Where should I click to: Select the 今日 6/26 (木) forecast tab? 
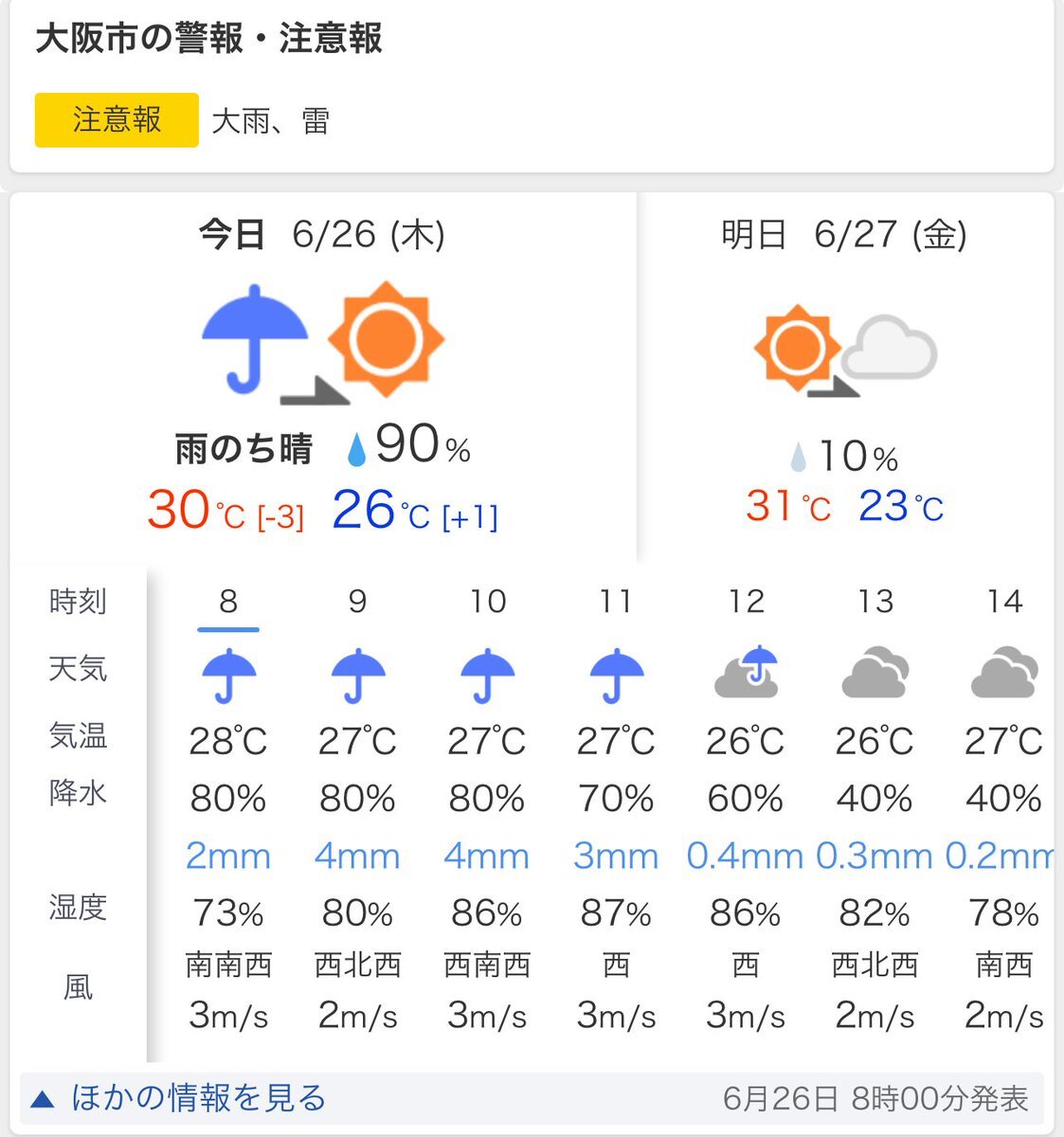click(x=322, y=234)
